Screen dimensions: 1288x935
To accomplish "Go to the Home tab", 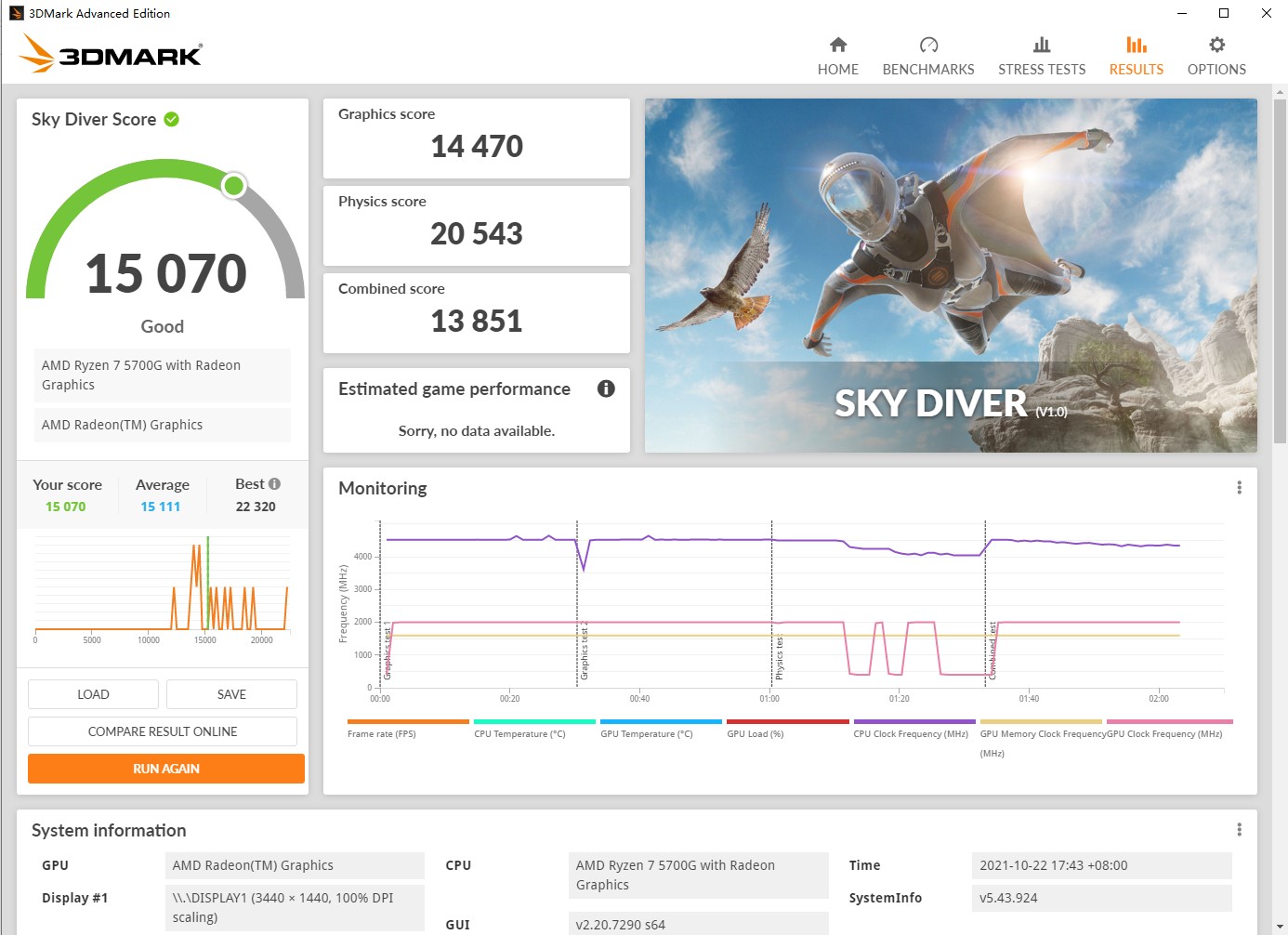I will pos(838,57).
